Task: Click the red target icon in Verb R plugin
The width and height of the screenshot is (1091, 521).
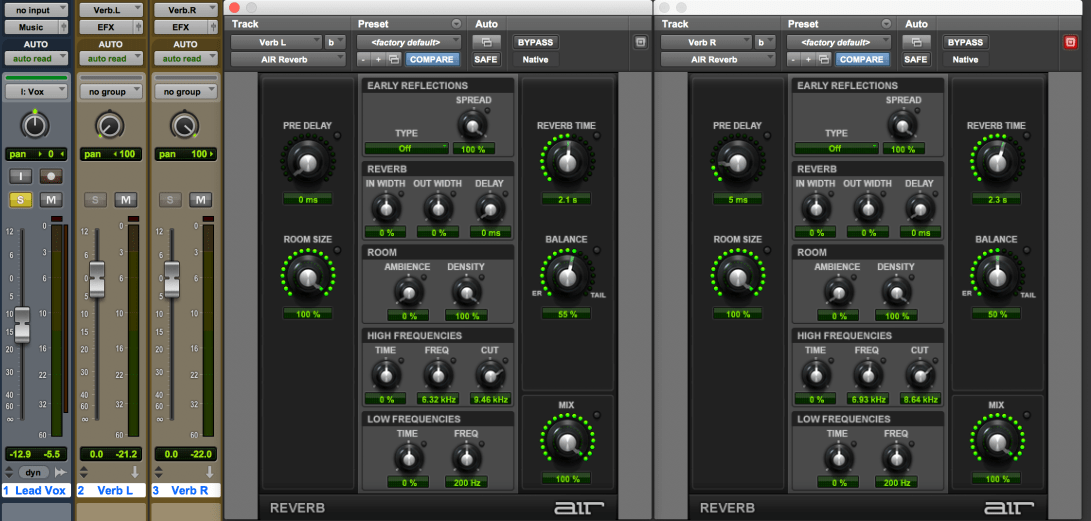Action: [x=1069, y=42]
